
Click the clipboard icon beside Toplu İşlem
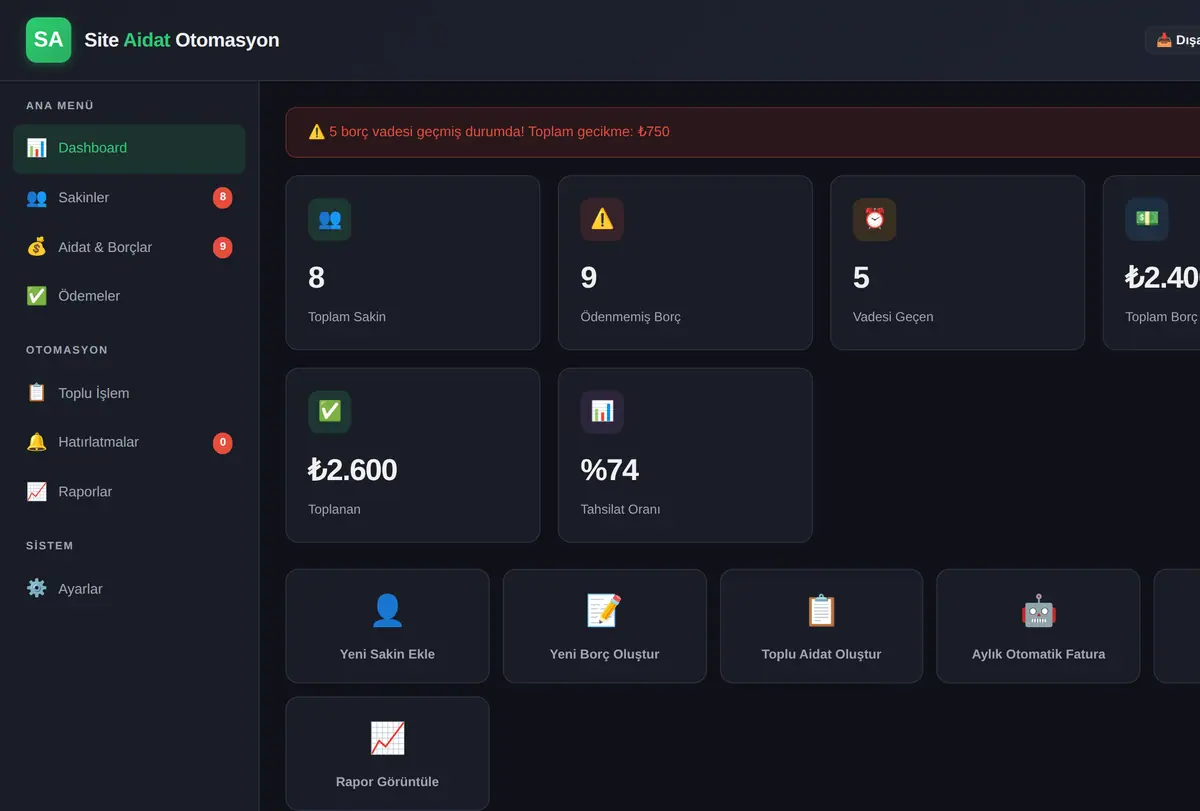tap(37, 393)
